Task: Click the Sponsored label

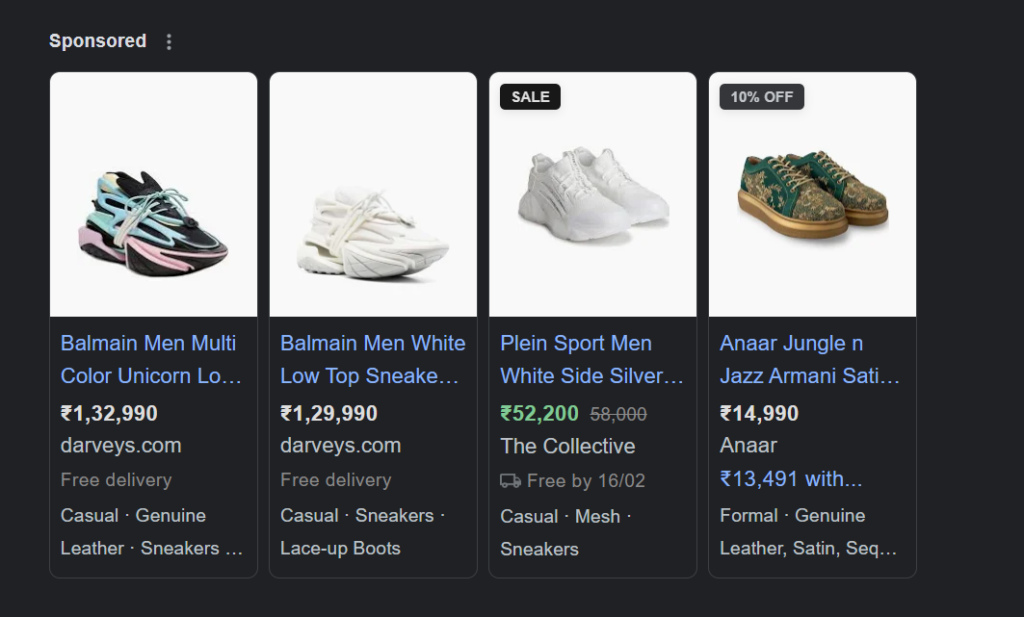Action: pyautogui.click(x=98, y=41)
